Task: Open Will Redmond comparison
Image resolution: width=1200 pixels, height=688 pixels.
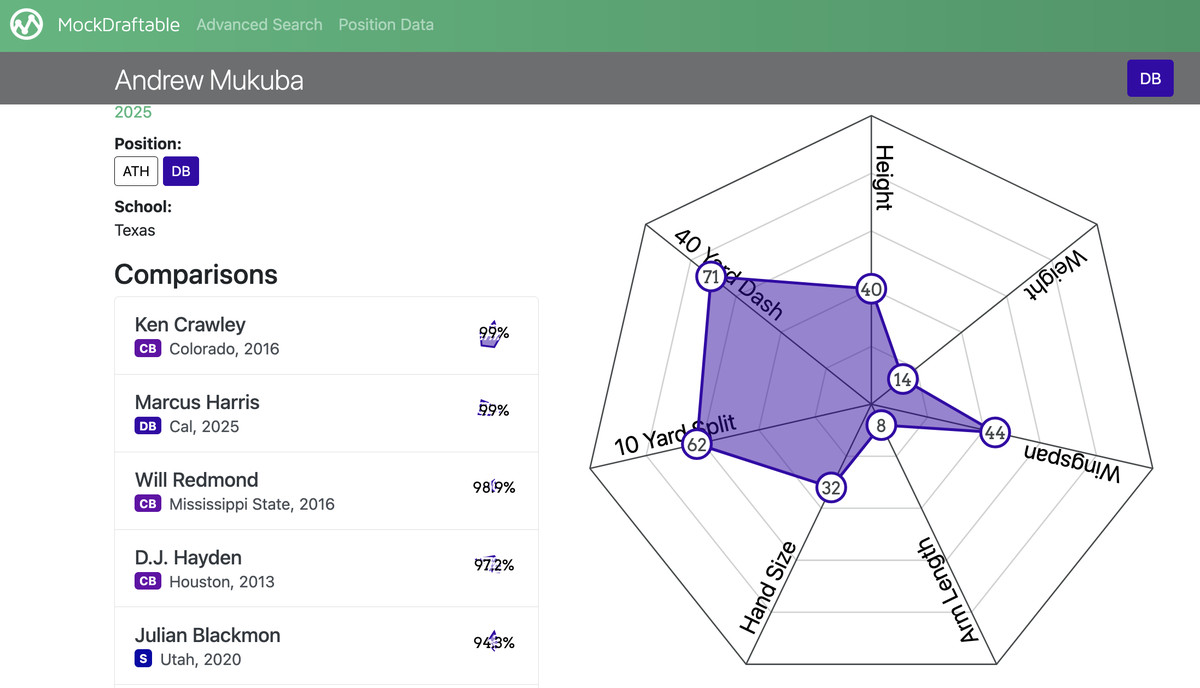Action: click(196, 480)
